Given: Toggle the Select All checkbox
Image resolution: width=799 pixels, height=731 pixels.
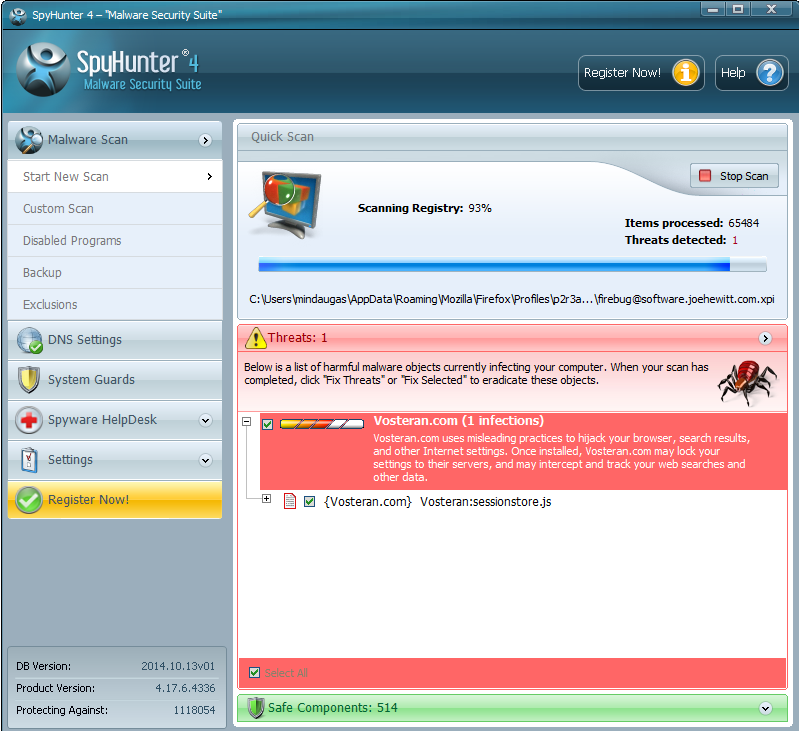Looking at the screenshot, I should click(x=255, y=673).
